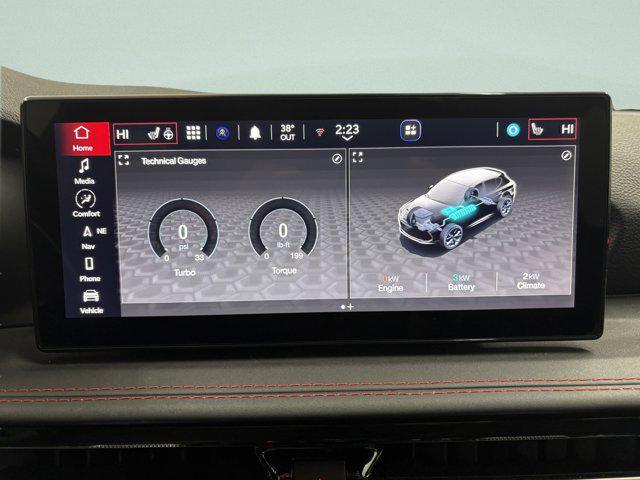Expand the power flow widget to fullscreen
Screen dimensions: 640x480
358,157
